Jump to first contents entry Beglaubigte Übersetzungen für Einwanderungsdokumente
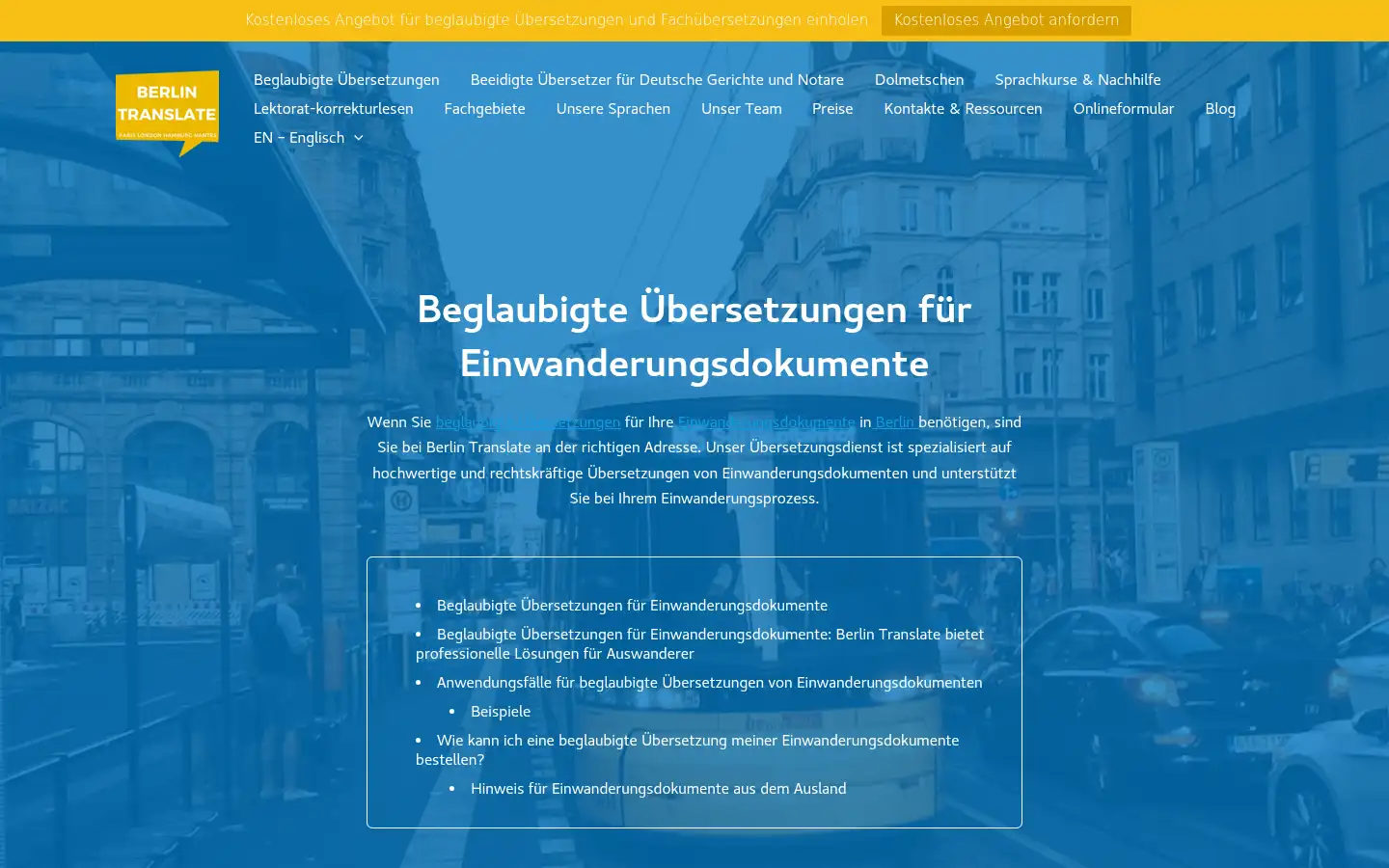1389x868 pixels. tap(632, 606)
